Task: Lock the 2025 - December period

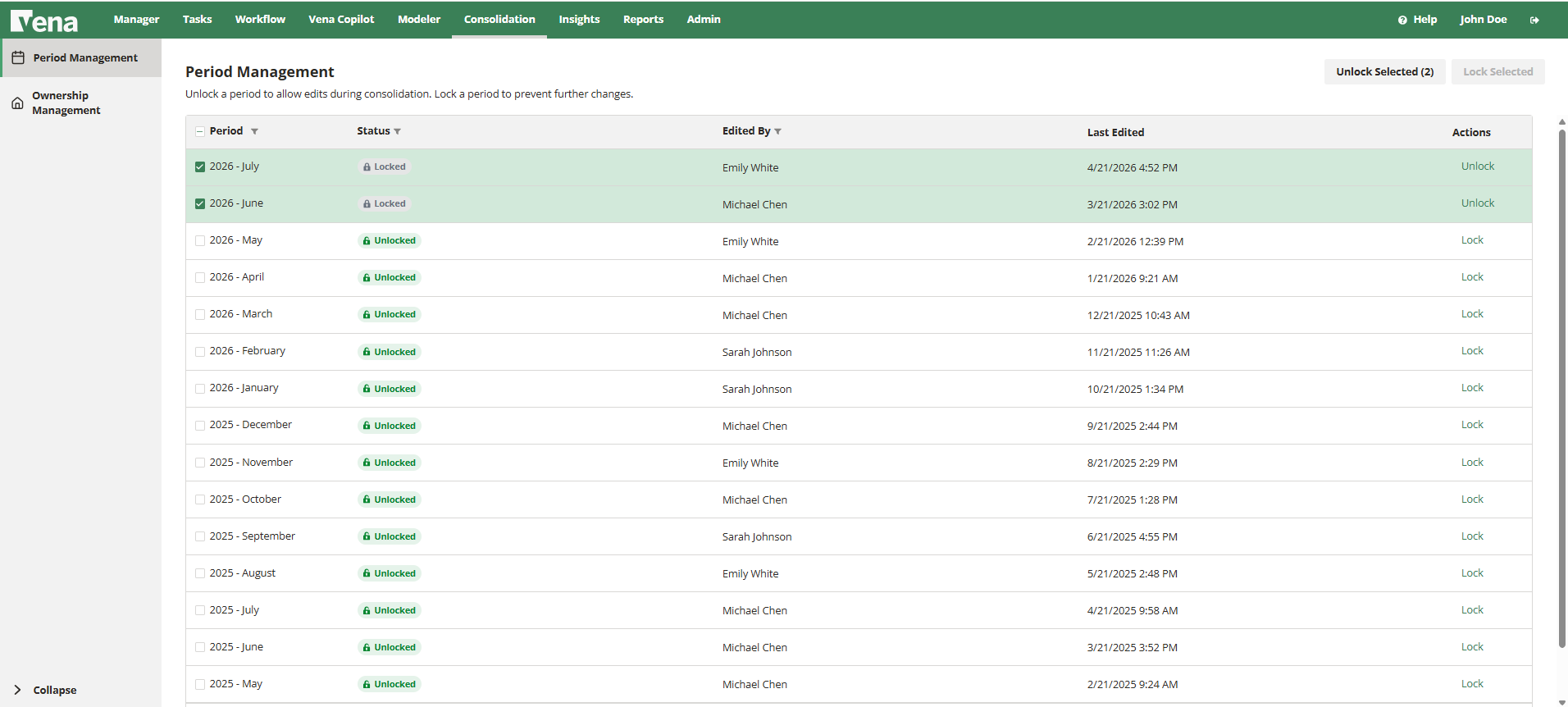Action: 1472,425
